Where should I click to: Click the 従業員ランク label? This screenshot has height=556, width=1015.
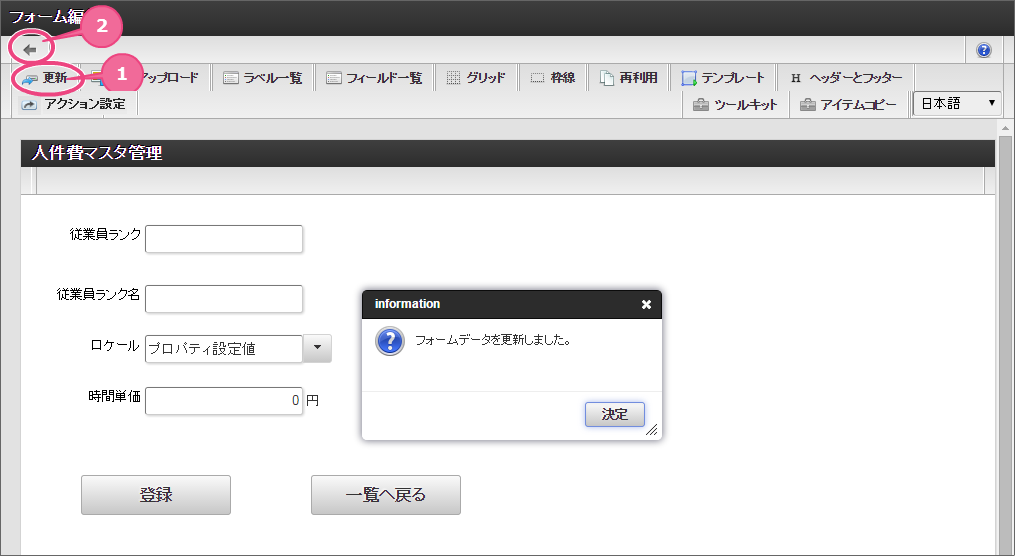(106, 234)
